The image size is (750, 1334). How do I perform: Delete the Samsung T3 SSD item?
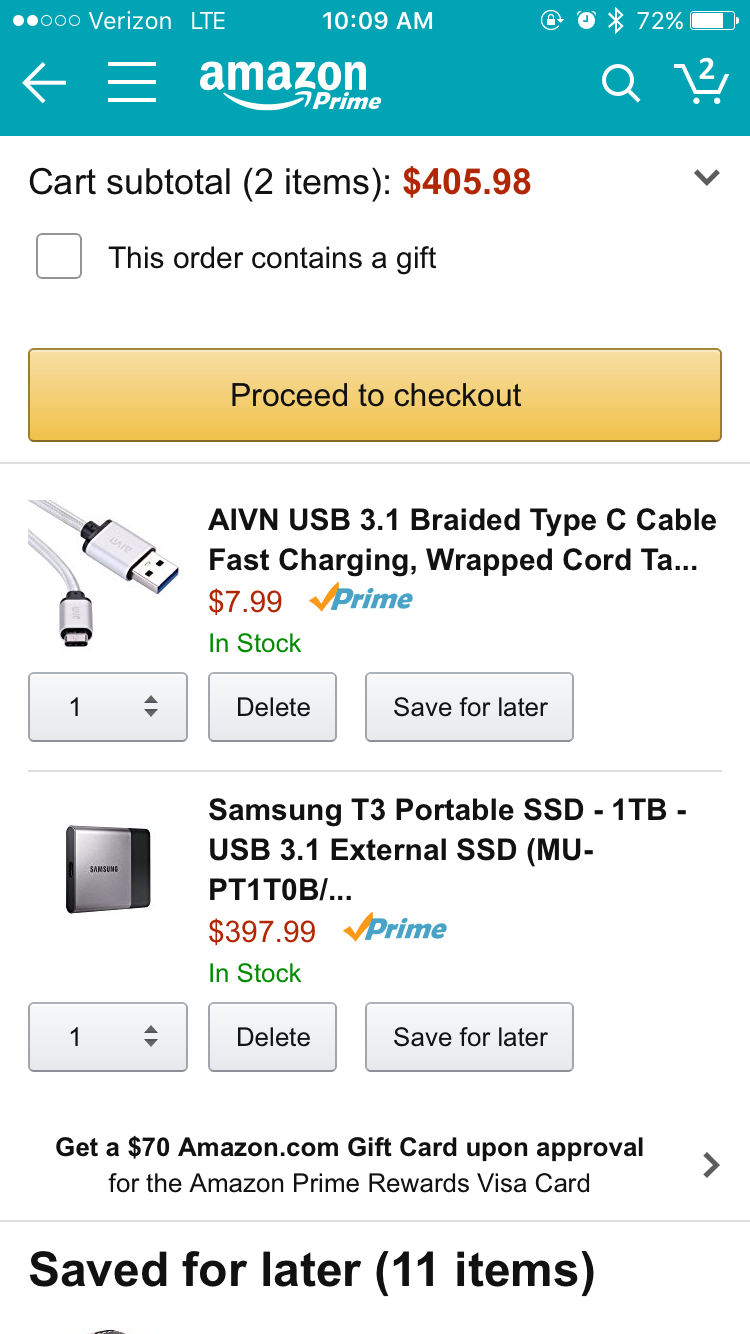coord(272,1037)
